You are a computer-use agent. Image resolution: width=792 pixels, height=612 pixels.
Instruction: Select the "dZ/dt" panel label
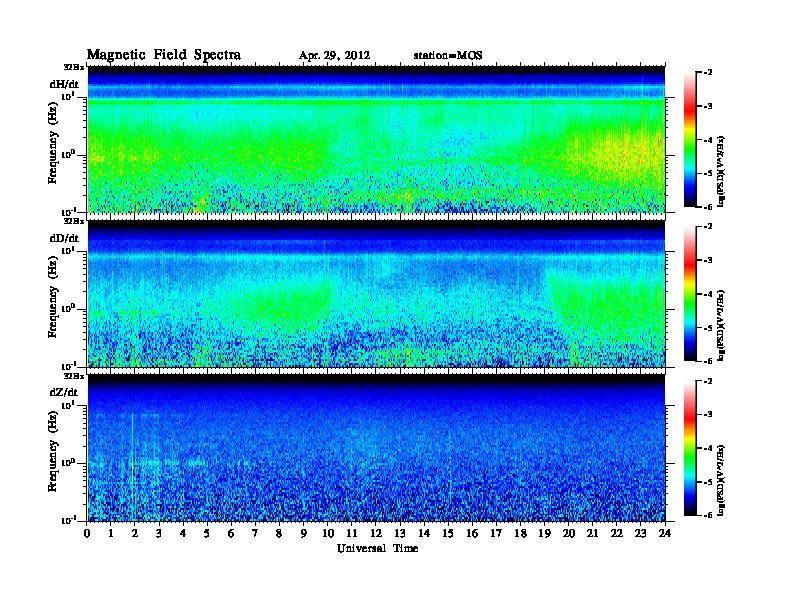coord(64,392)
